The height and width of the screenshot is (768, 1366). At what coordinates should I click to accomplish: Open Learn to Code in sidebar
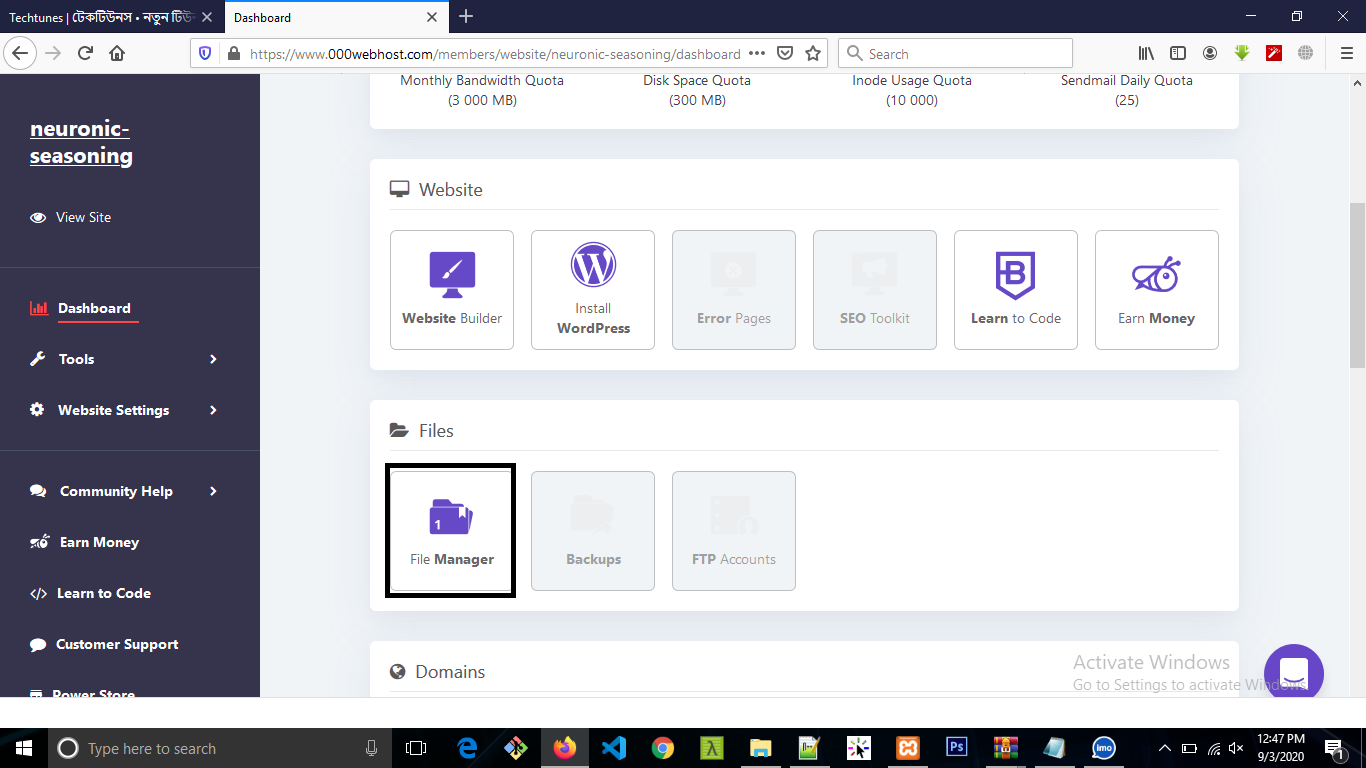91,593
